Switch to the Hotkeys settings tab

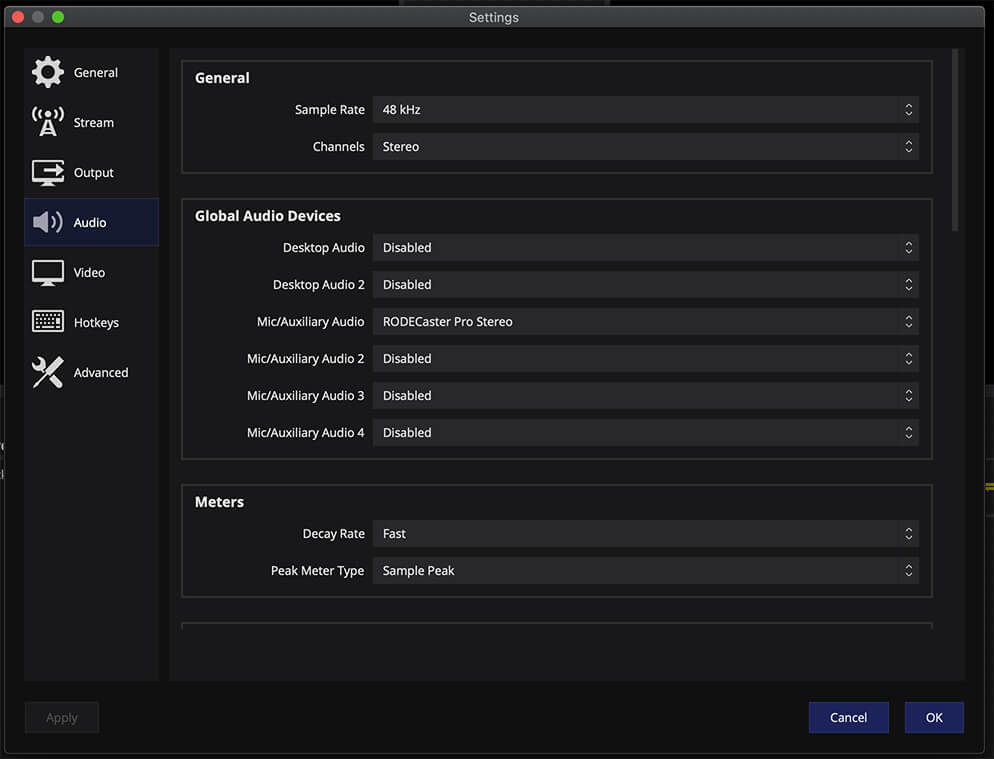pyautogui.click(x=91, y=322)
